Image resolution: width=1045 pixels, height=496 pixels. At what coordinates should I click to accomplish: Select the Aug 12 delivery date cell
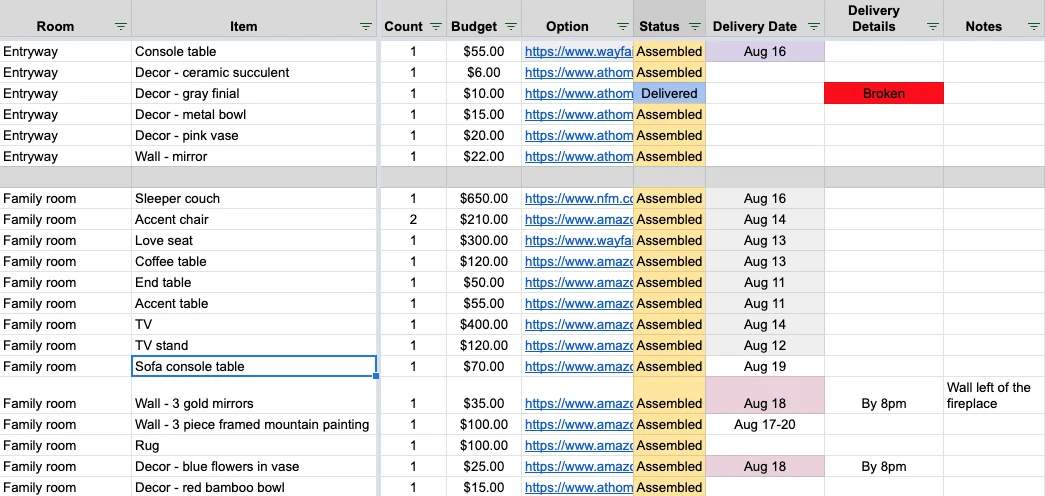[764, 345]
